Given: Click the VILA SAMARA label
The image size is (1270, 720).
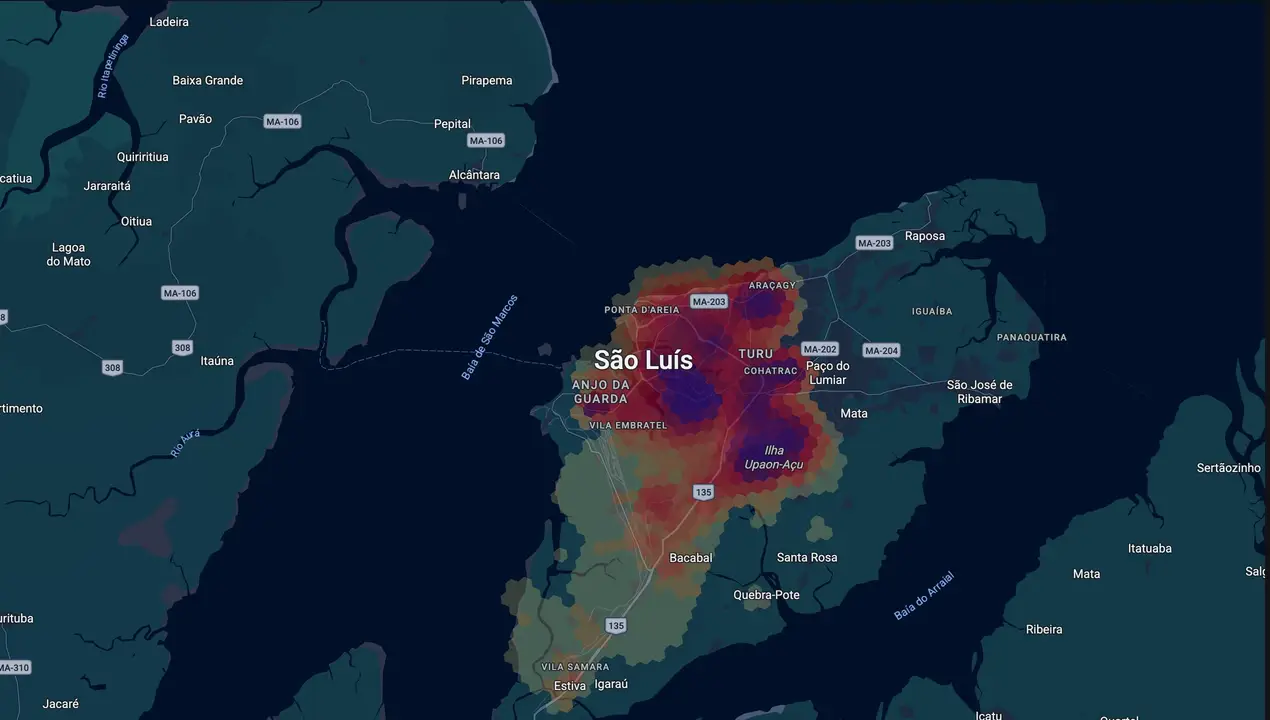Looking at the screenshot, I should [x=575, y=667].
